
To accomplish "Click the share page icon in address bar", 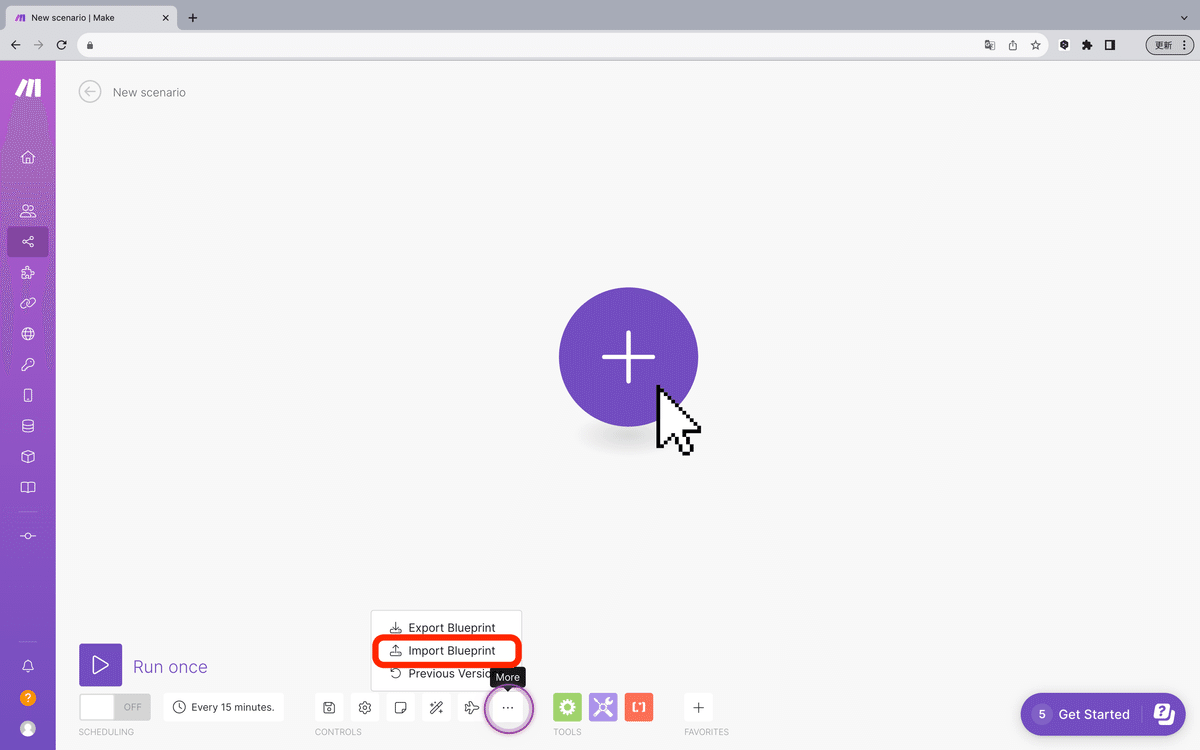I will coord(1013,45).
